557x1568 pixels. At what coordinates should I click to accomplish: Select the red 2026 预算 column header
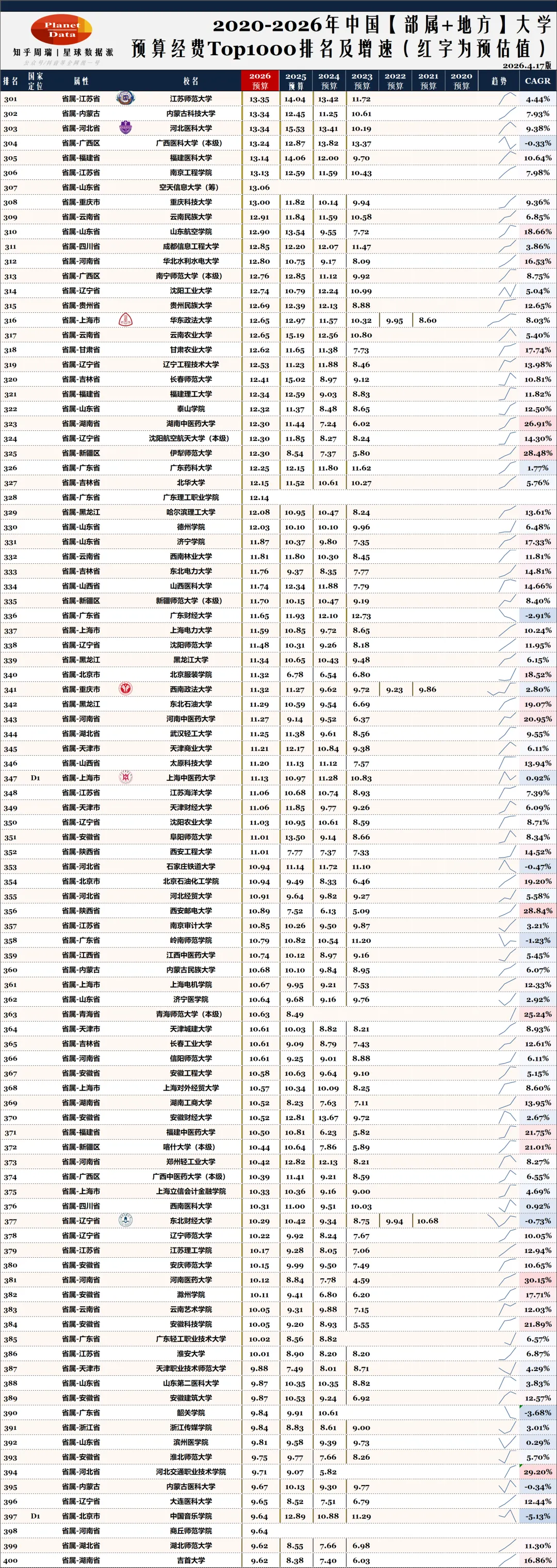coord(260,81)
